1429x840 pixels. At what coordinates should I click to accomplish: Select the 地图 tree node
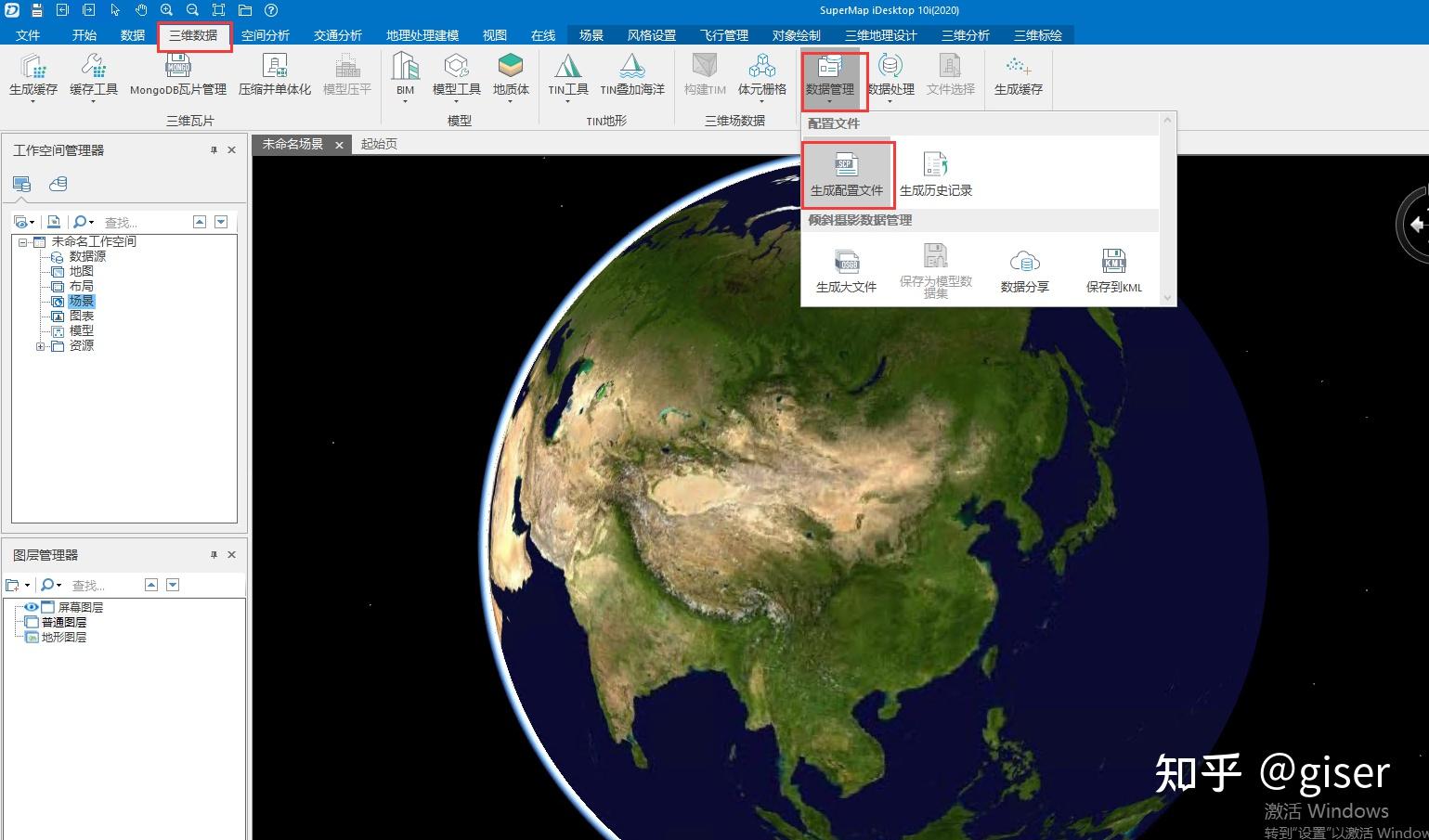(82, 271)
